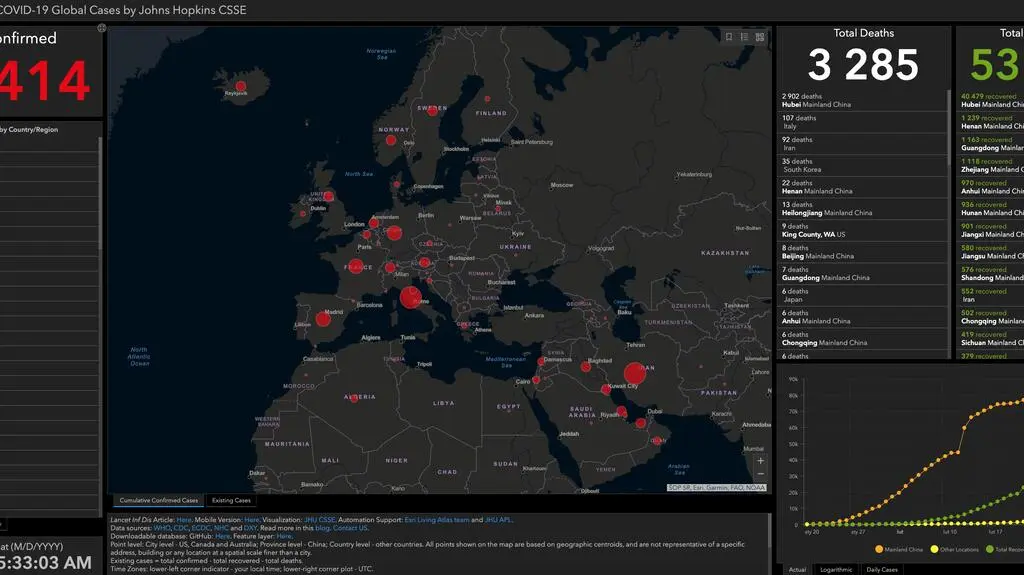This screenshot has height=575, width=1024.
Task: Switch chart to Daily Cases tab
Action: (882, 570)
